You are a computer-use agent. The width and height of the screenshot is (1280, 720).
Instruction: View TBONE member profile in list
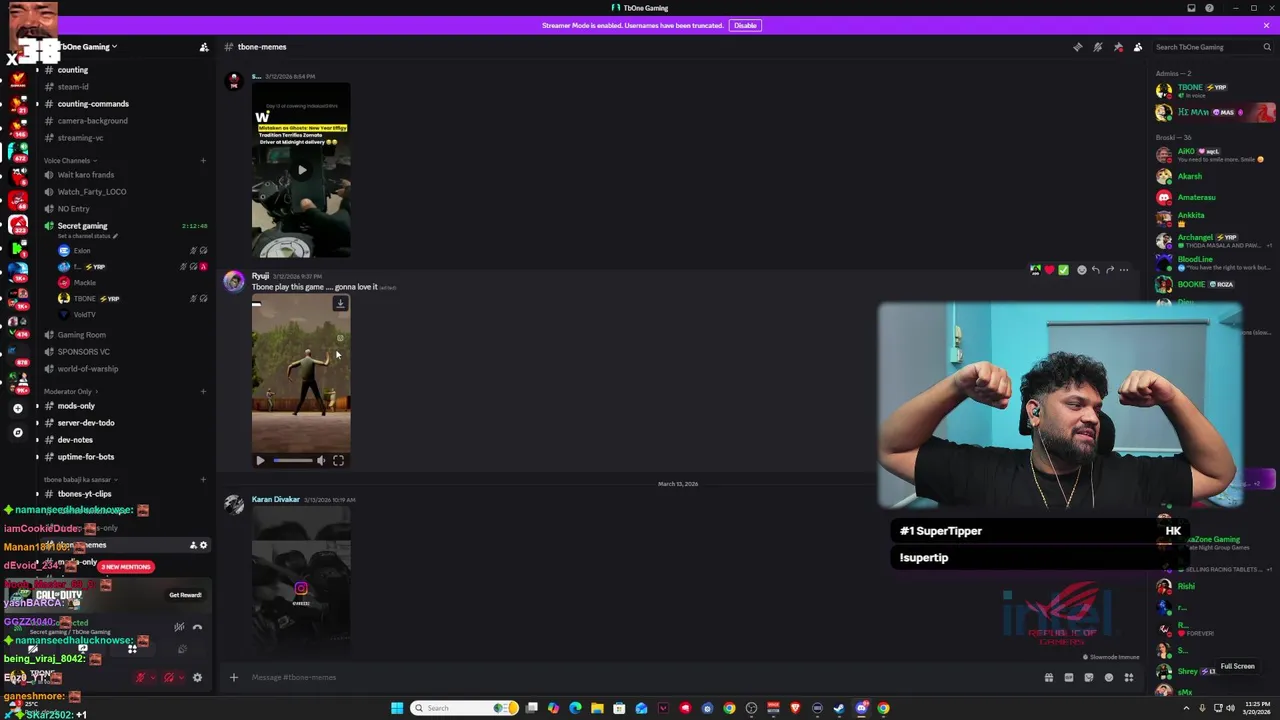click(1215, 90)
